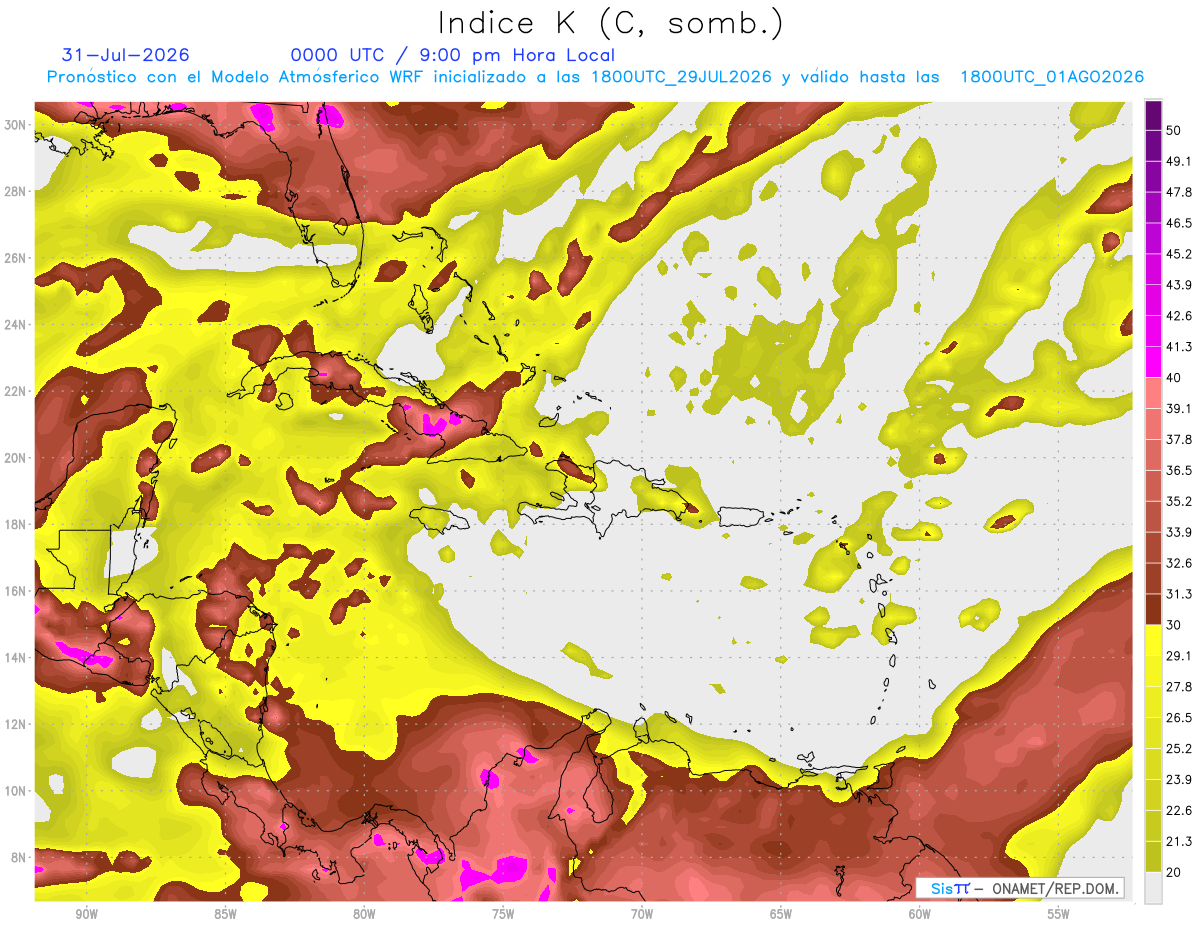
Task: Pick the magenta colorbar segment between 40 and 41.3
Action: point(1153,362)
